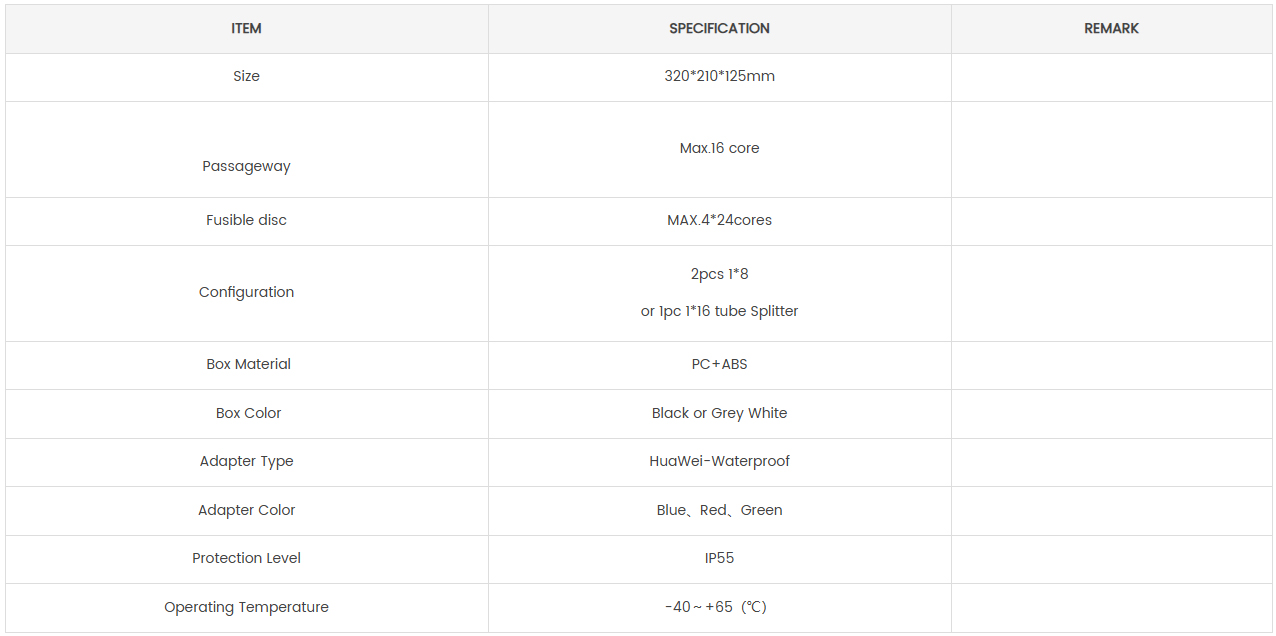The height and width of the screenshot is (636, 1276).
Task: Click the Blue, Red, Green adapter colors
Action: click(x=719, y=510)
